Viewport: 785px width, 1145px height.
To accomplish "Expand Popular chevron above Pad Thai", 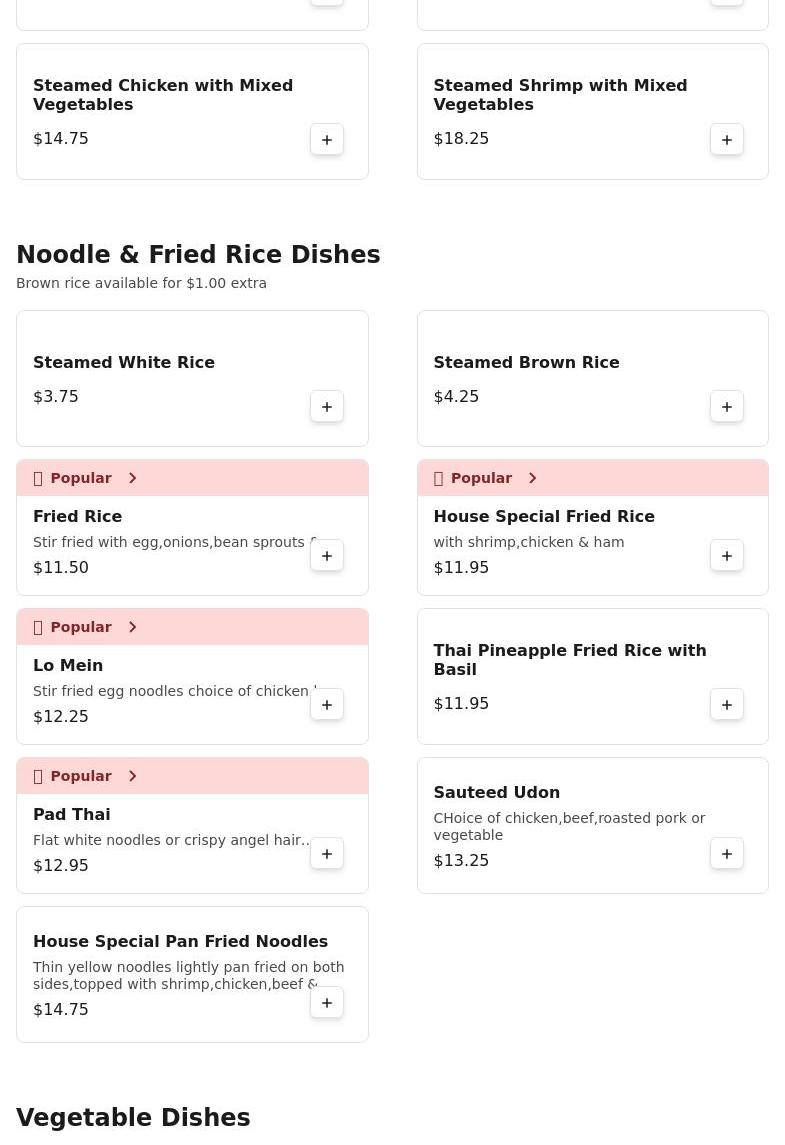I will (x=132, y=776).
